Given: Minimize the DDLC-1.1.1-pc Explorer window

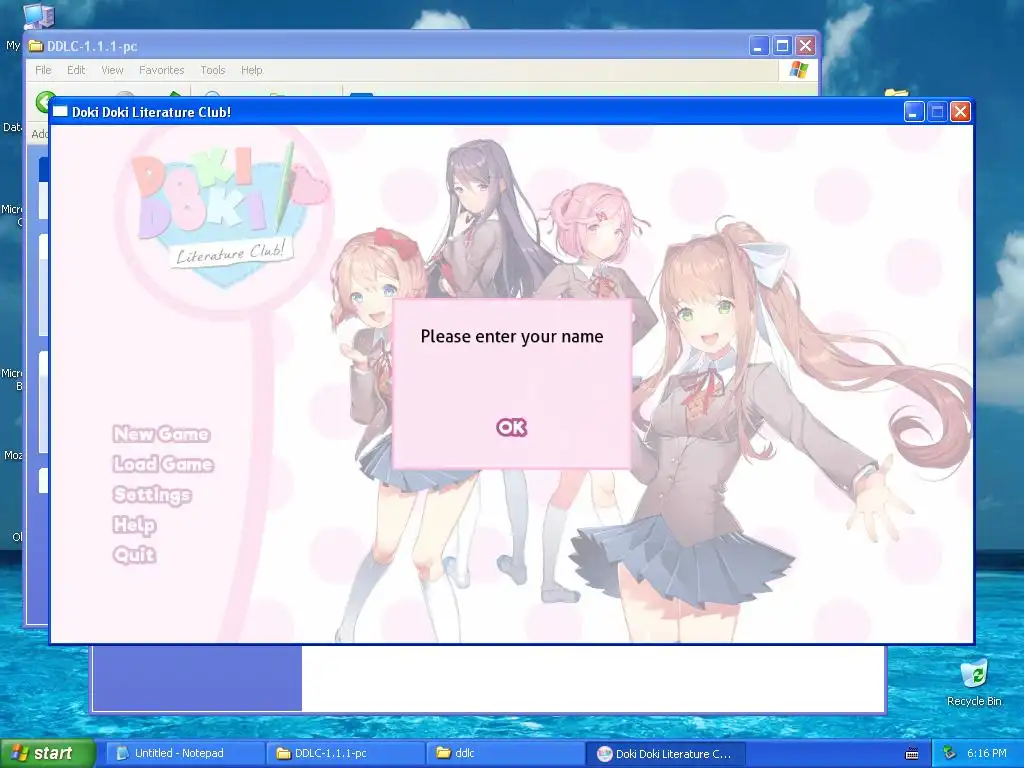Looking at the screenshot, I should coord(758,46).
